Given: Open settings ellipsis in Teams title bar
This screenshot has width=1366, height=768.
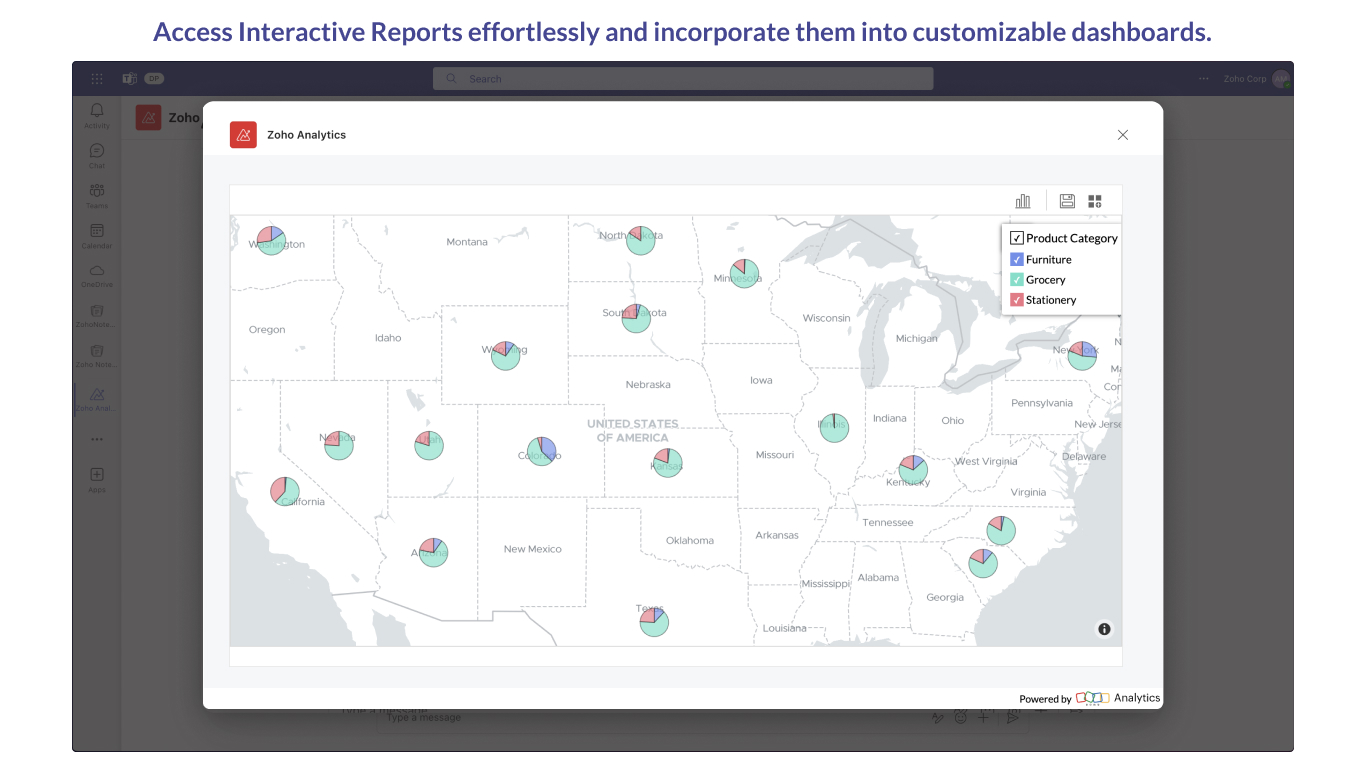Looking at the screenshot, I should [1203, 79].
